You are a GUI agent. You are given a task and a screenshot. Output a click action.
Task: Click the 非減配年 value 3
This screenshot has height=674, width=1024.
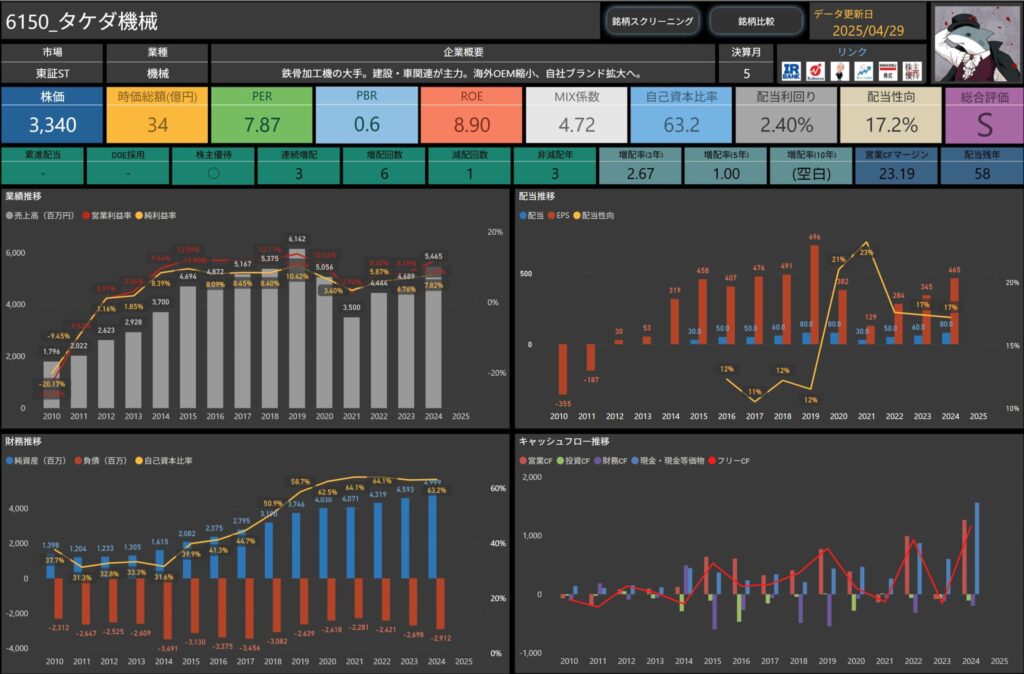[554, 174]
